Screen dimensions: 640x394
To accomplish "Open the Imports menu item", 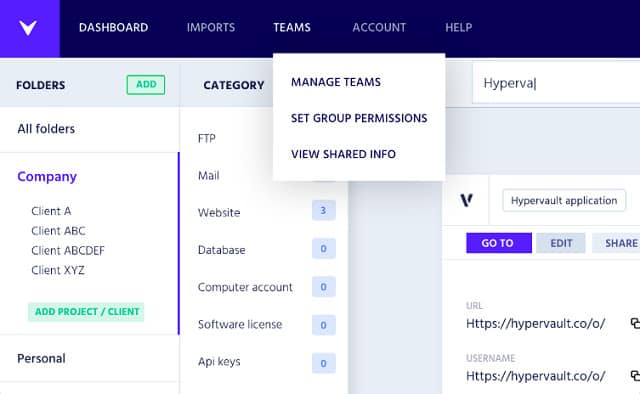I will point(211,27).
